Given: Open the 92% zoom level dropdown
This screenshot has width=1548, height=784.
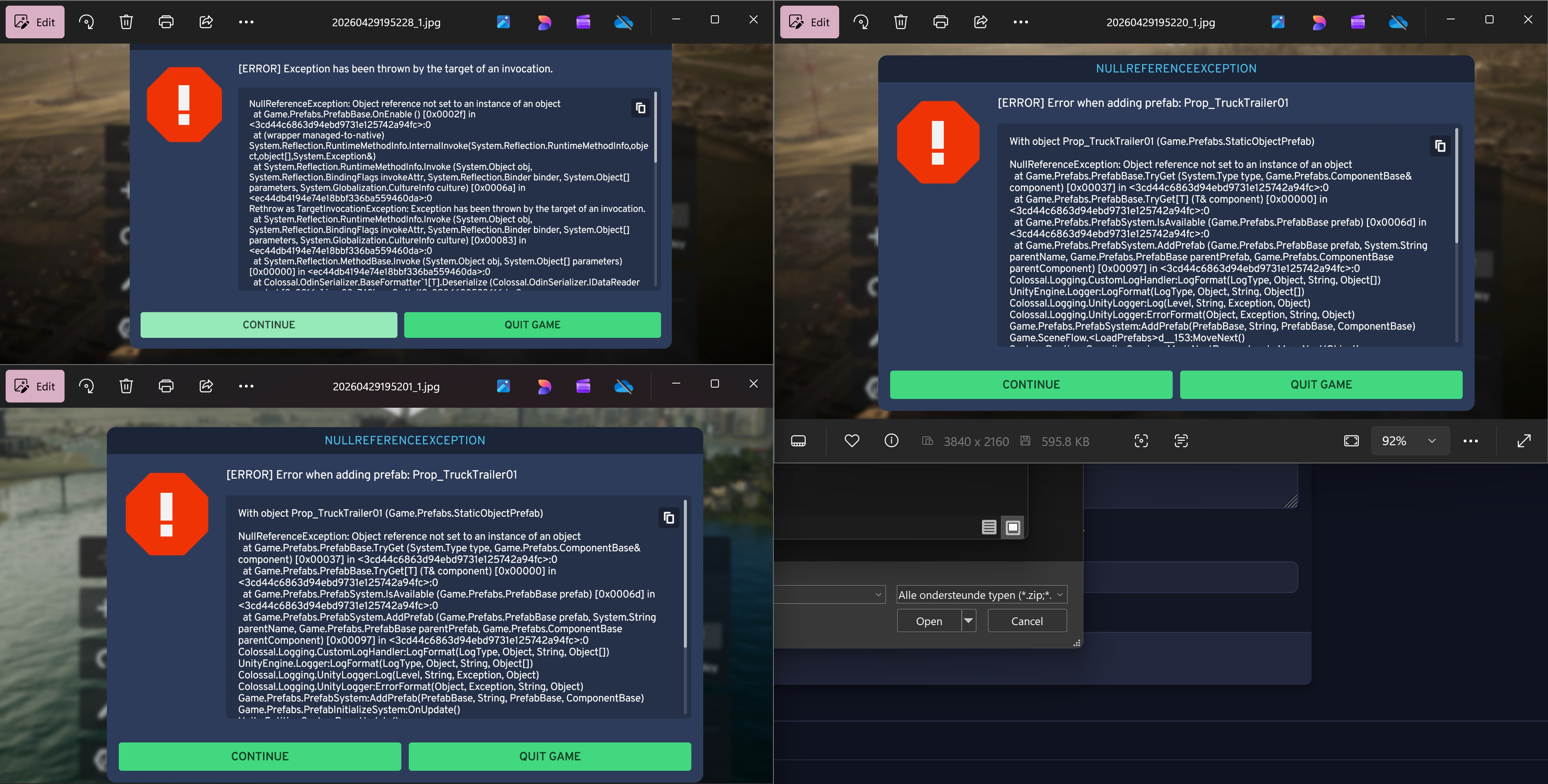Looking at the screenshot, I should (1410, 441).
